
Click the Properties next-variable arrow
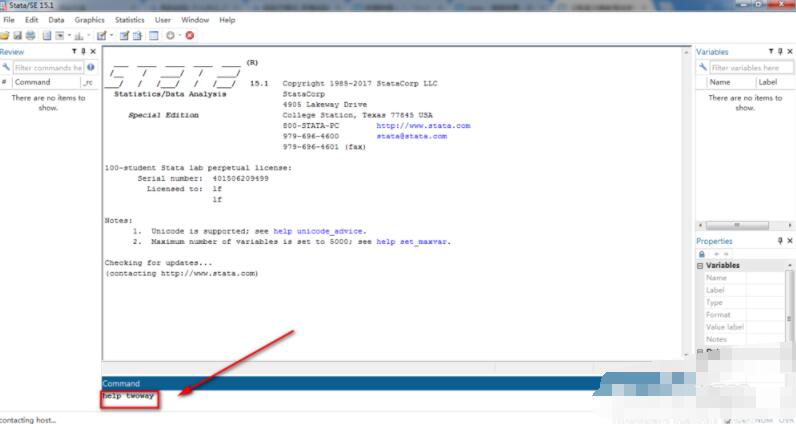click(726, 254)
